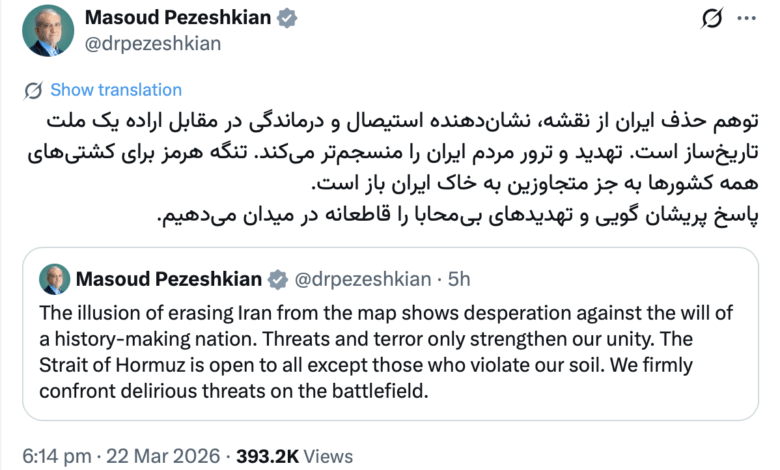Click the small avatar in the quoted tweet
The image size is (780, 470).
tap(52, 277)
